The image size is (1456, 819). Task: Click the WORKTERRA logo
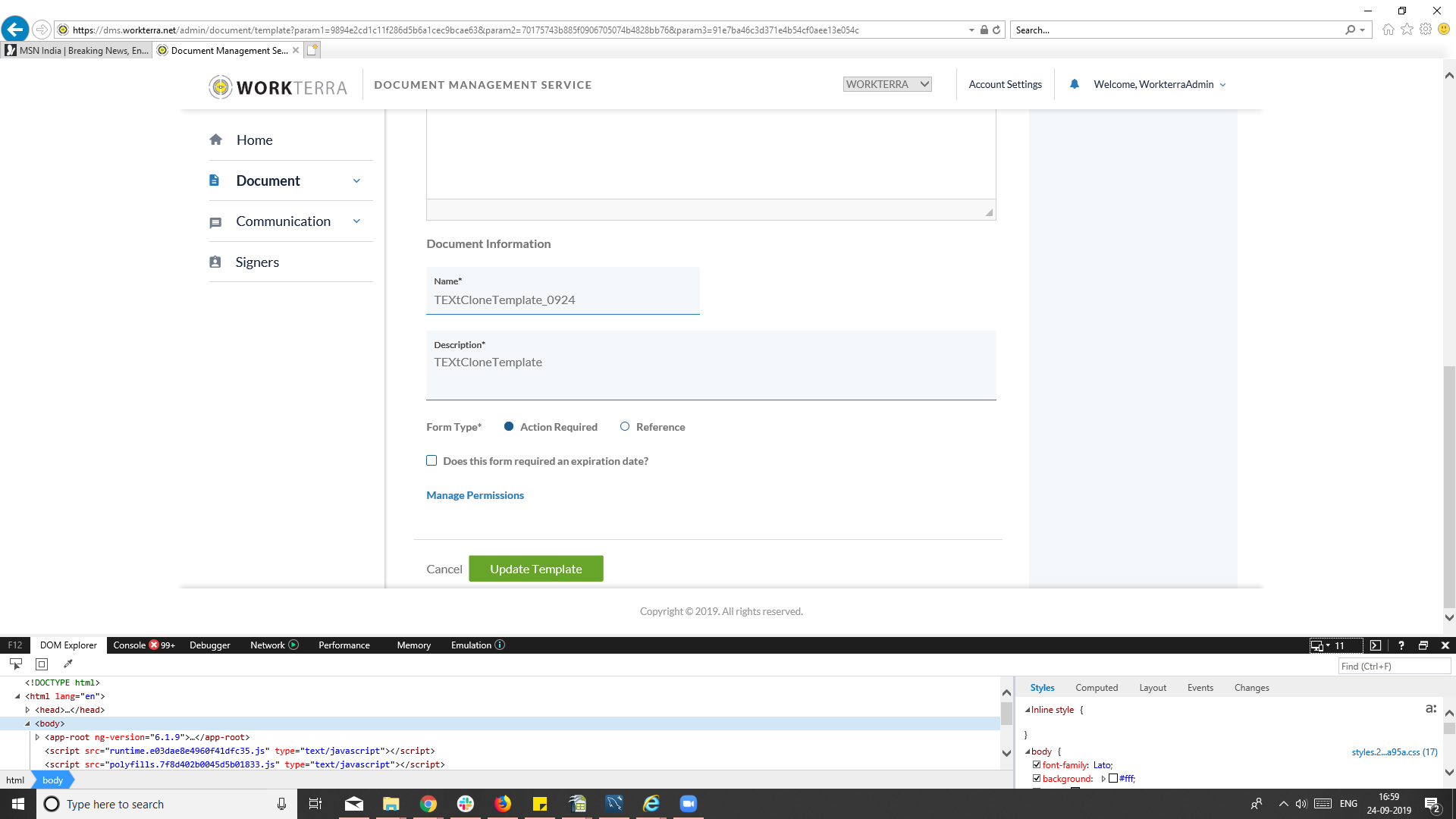point(278,86)
